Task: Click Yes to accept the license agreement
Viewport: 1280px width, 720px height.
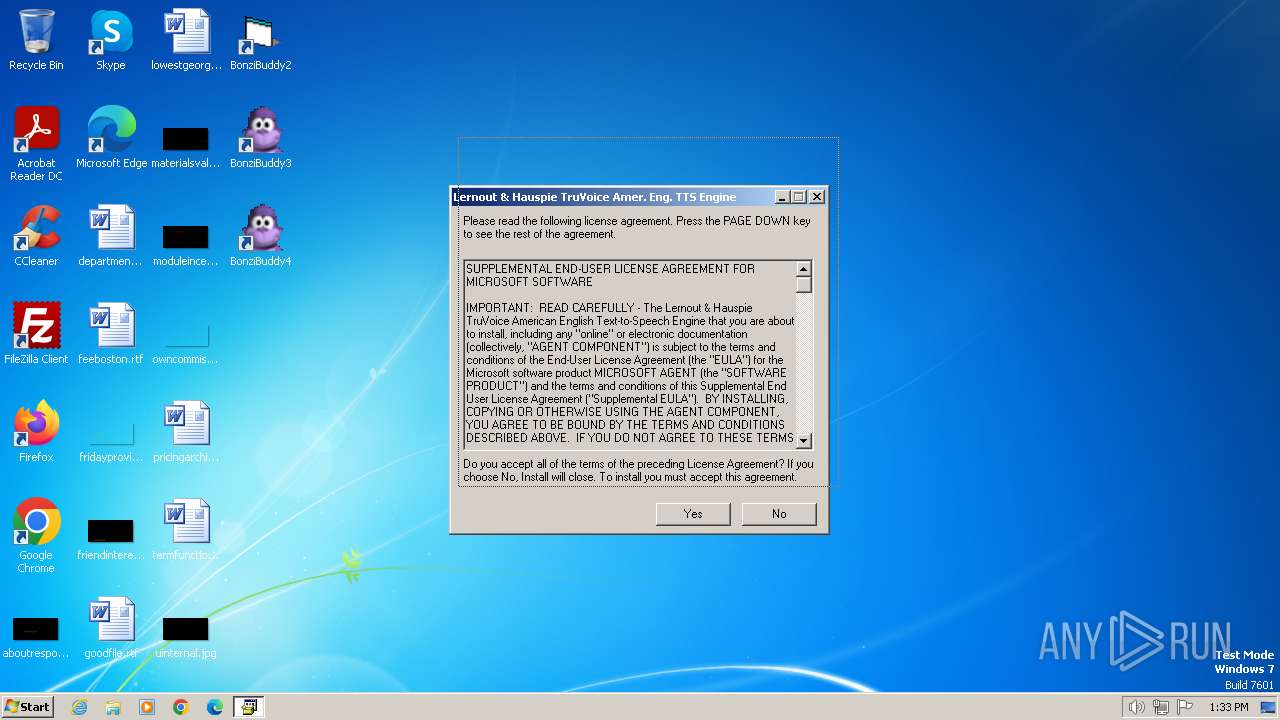Action: (693, 514)
